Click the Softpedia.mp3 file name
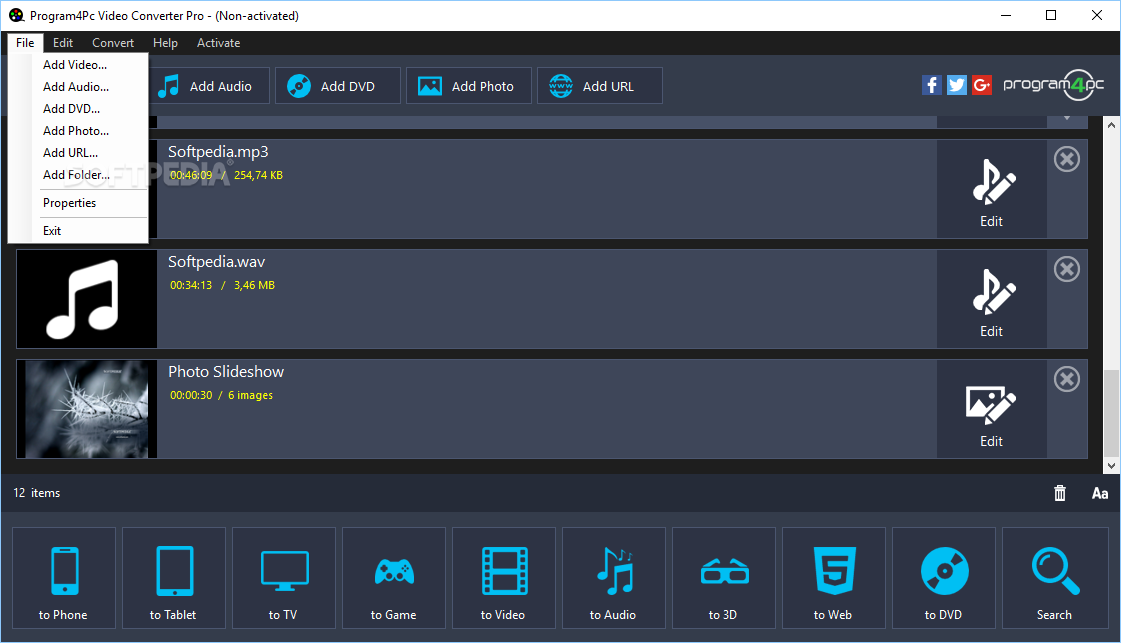Viewport: 1121px width, 643px height. pos(218,152)
